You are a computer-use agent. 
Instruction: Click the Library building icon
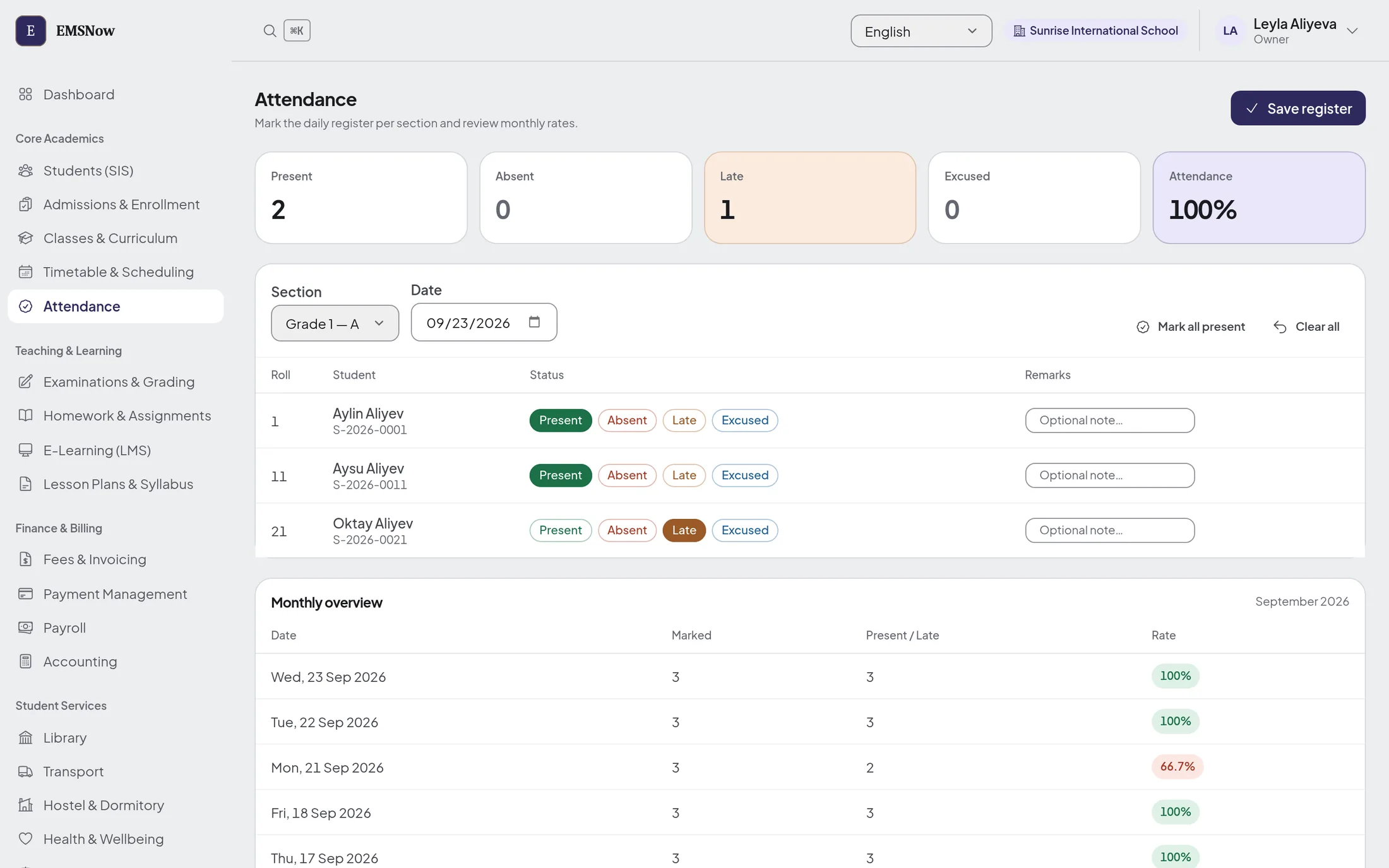(x=25, y=737)
